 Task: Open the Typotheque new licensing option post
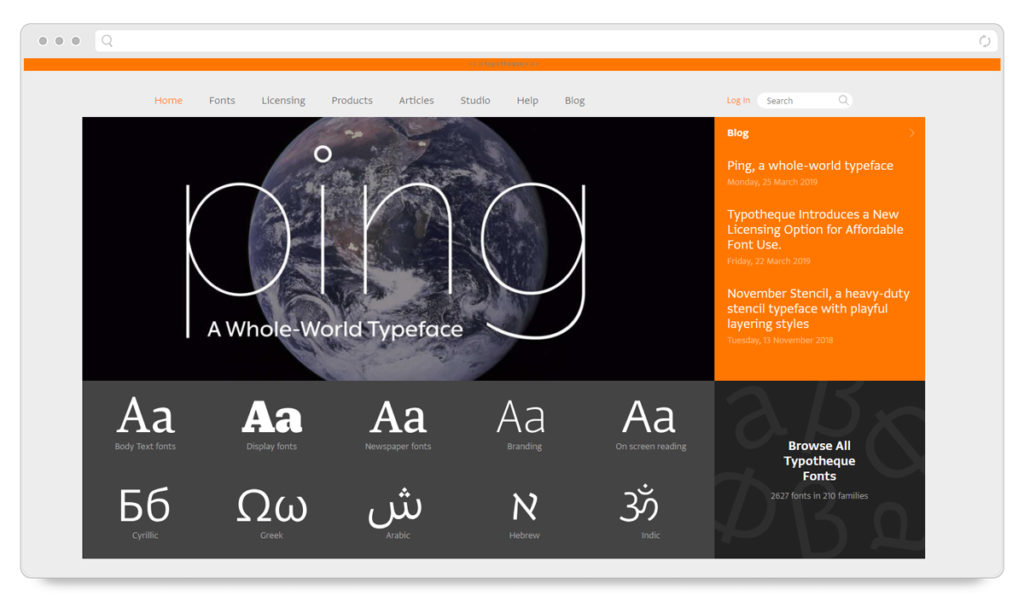815,229
